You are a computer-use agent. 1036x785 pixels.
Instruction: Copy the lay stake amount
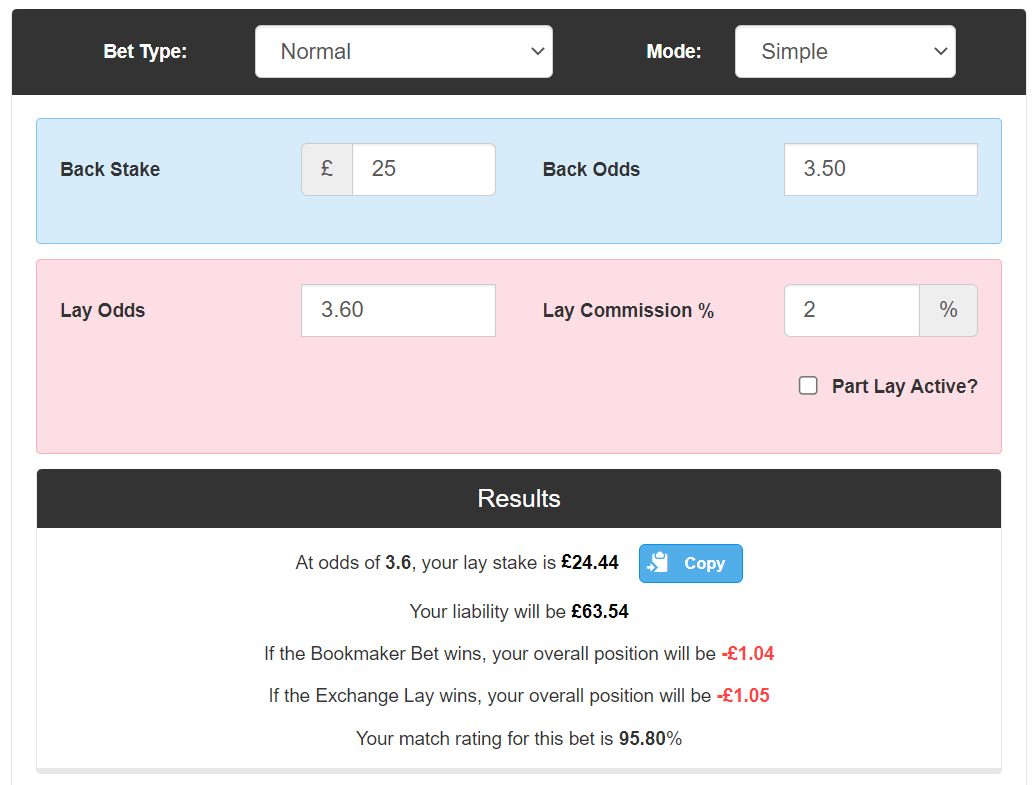[x=690, y=563]
